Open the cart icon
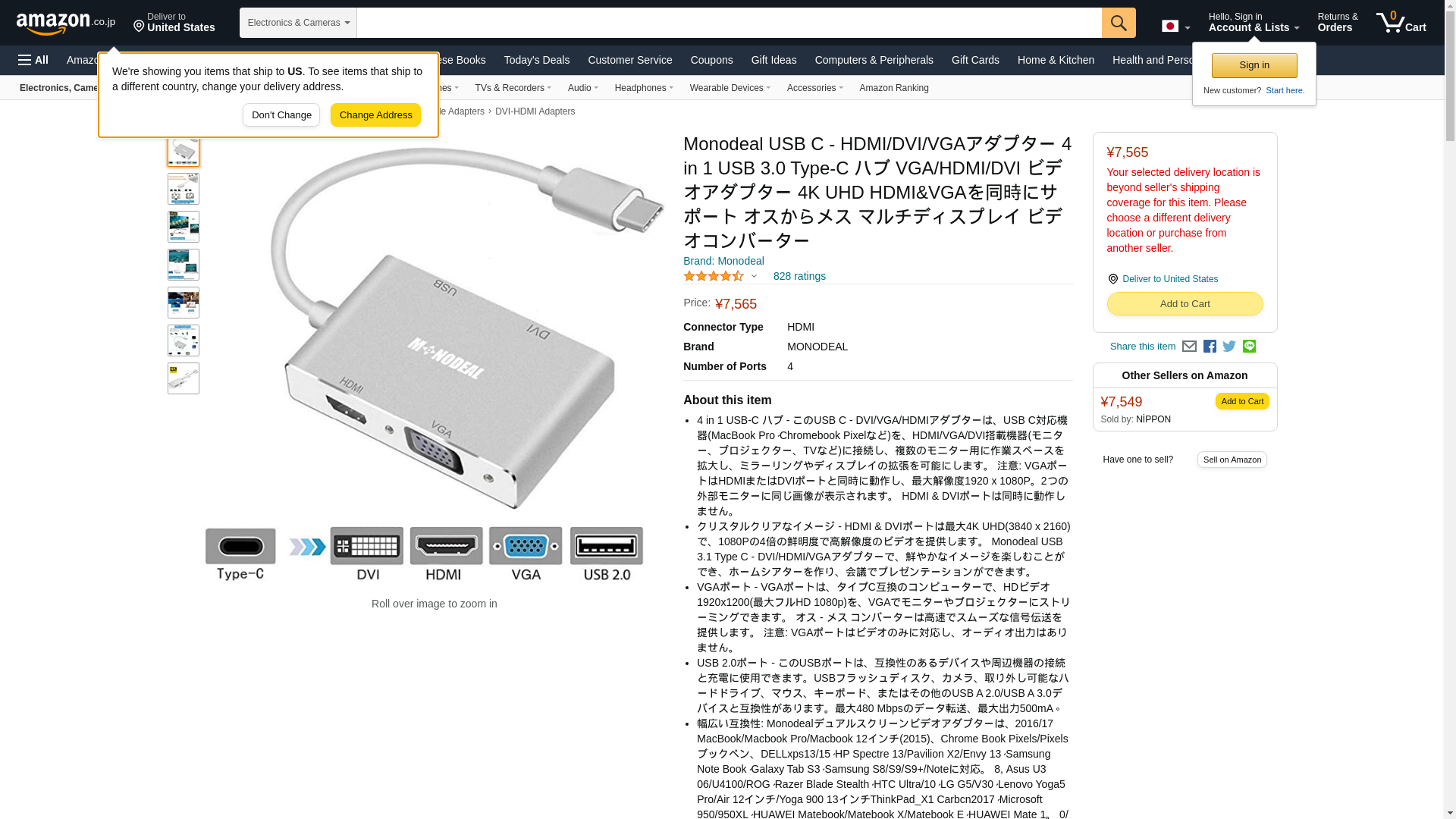The image size is (1456, 819). point(1401,23)
